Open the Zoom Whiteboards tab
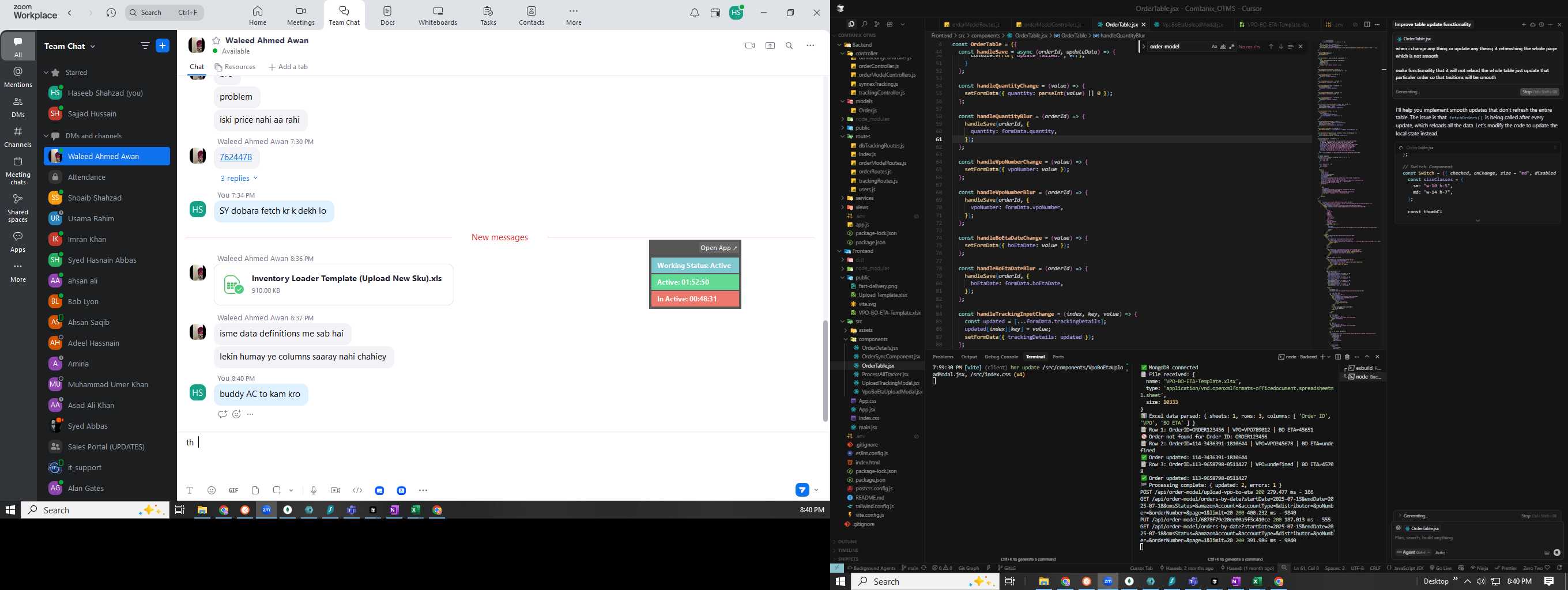This screenshot has width=1568, height=590. click(x=438, y=16)
